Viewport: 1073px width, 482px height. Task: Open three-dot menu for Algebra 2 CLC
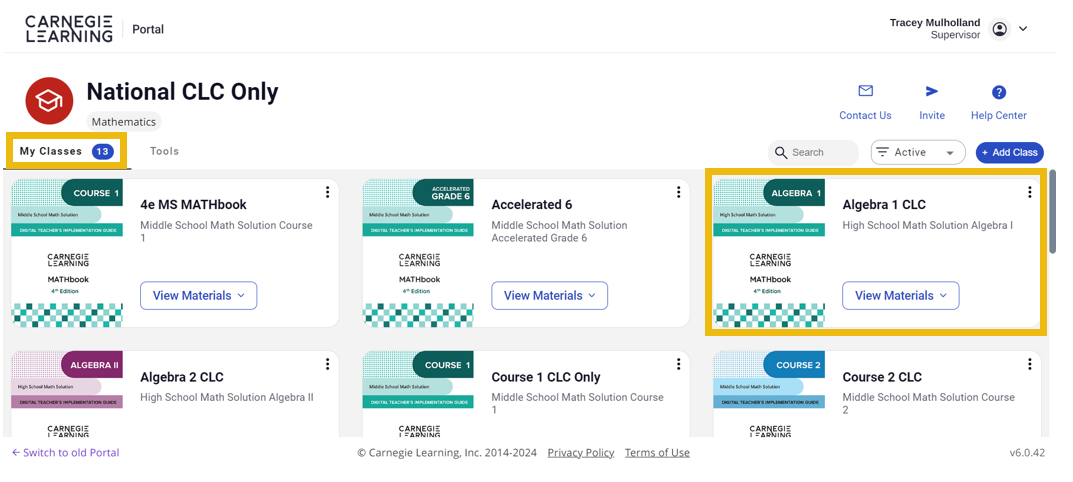coord(328,364)
